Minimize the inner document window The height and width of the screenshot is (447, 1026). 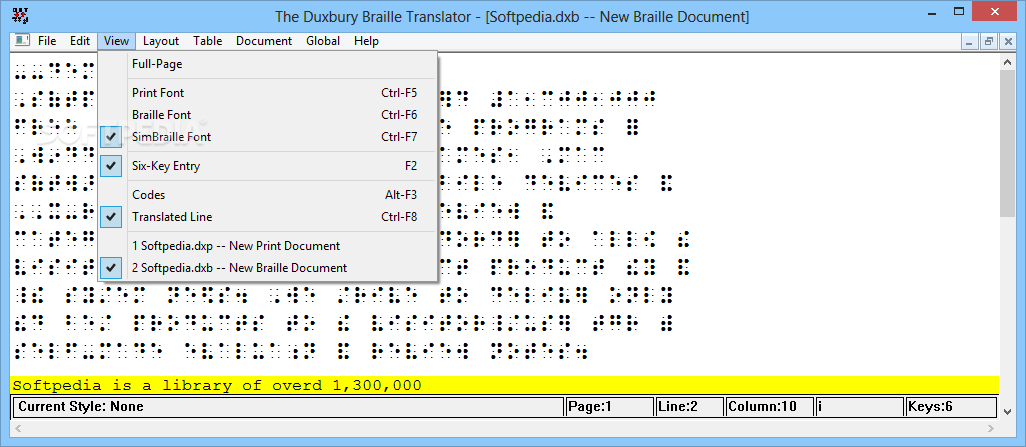click(970, 41)
